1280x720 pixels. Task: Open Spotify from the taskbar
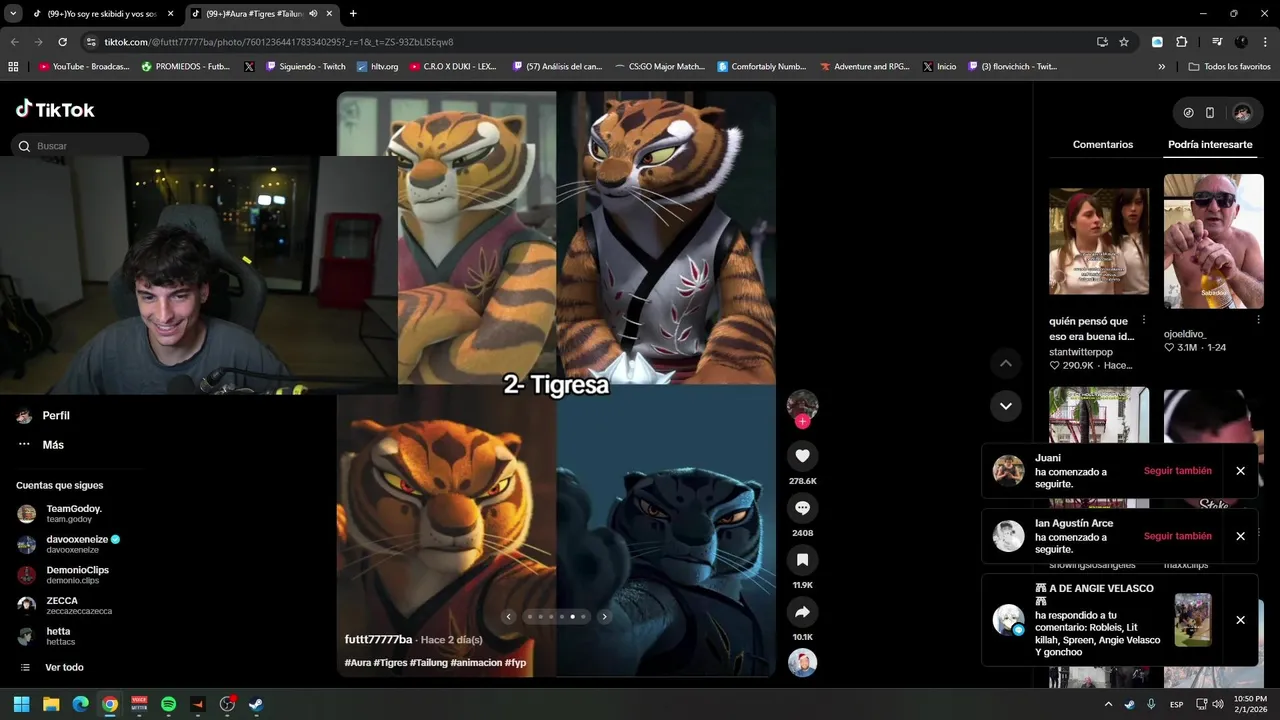168,704
